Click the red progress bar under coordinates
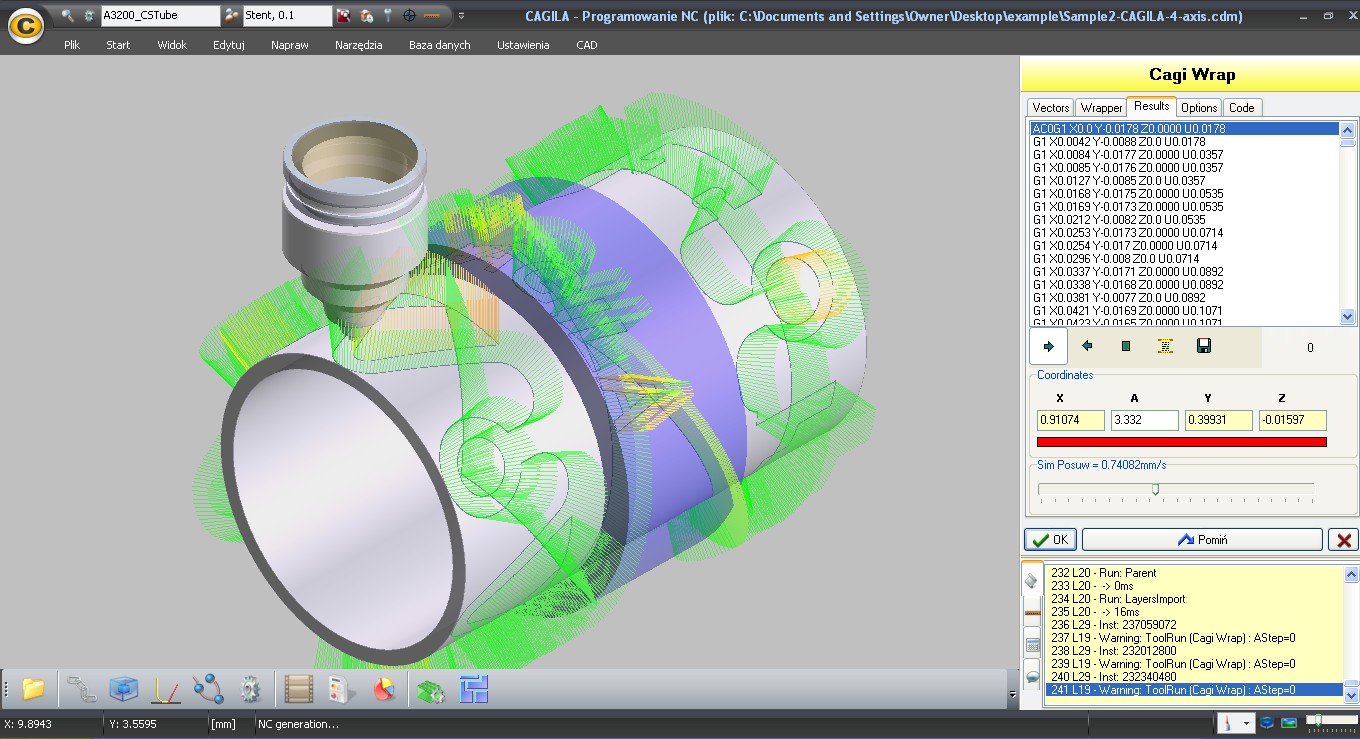 coord(1182,442)
